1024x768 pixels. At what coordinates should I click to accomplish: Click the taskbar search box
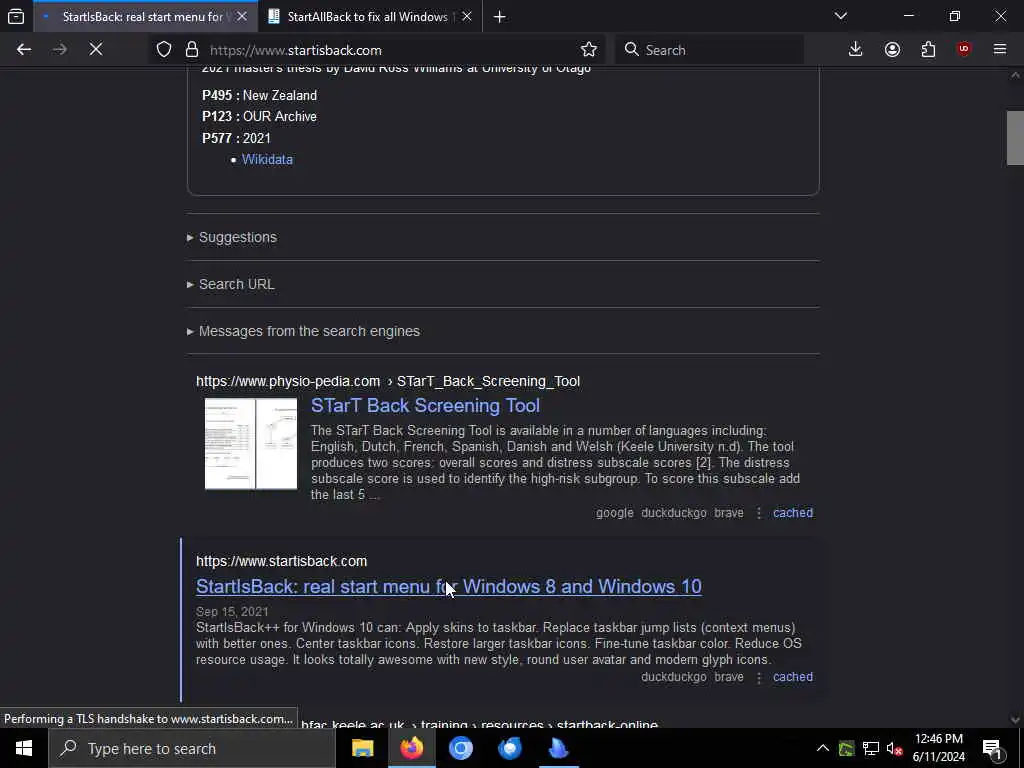click(192, 748)
